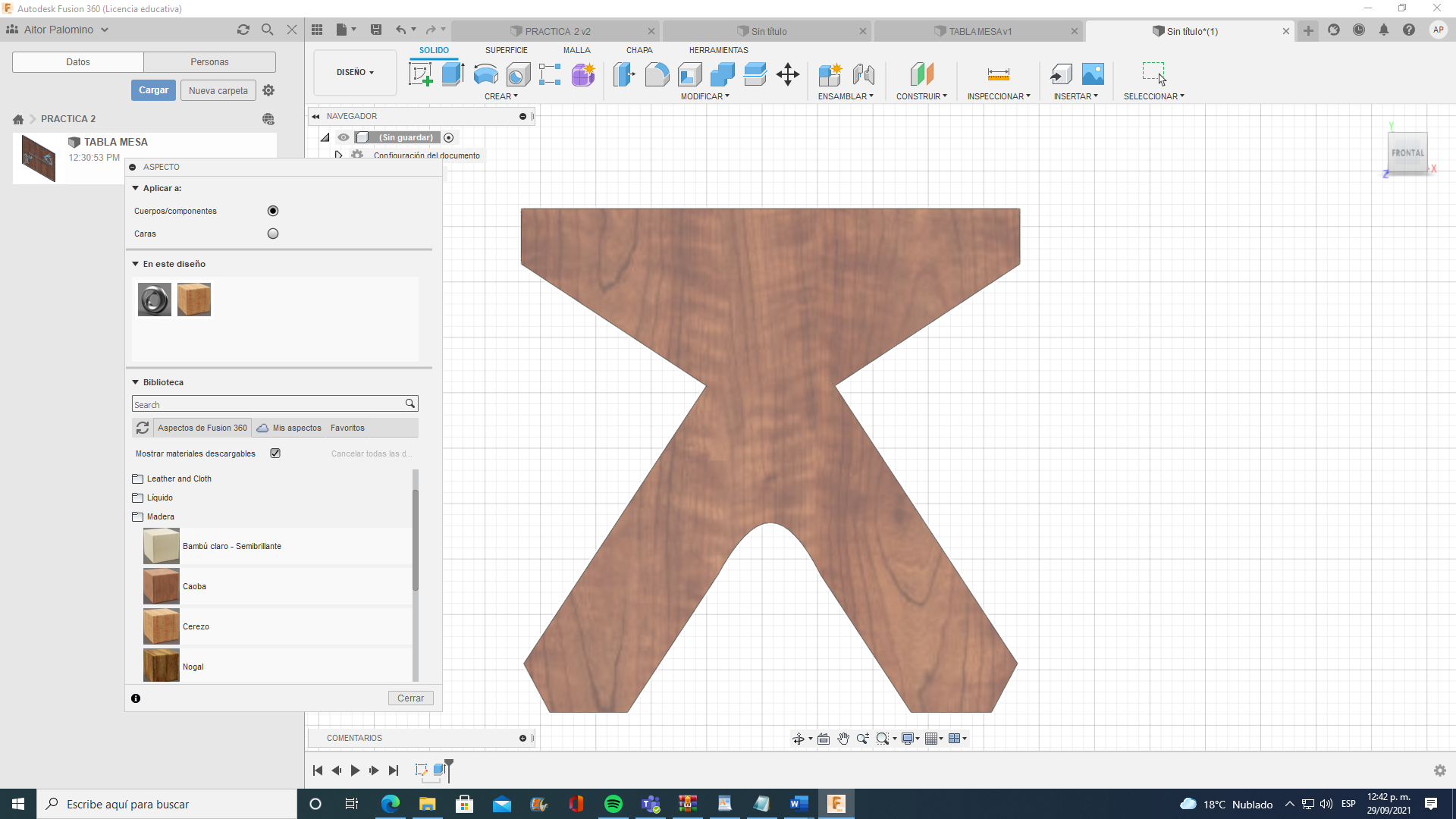The image size is (1456, 819).
Task: Switch to TABLA MESA v1 document tab
Action: coord(980,31)
